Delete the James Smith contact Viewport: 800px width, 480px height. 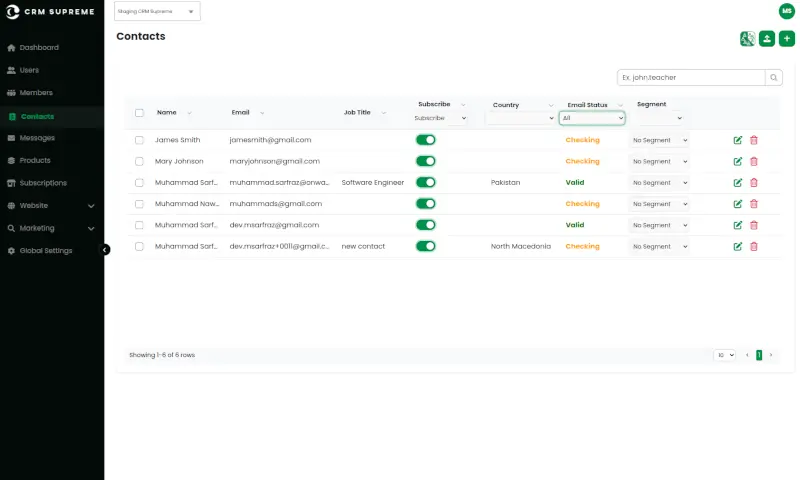tap(754, 140)
